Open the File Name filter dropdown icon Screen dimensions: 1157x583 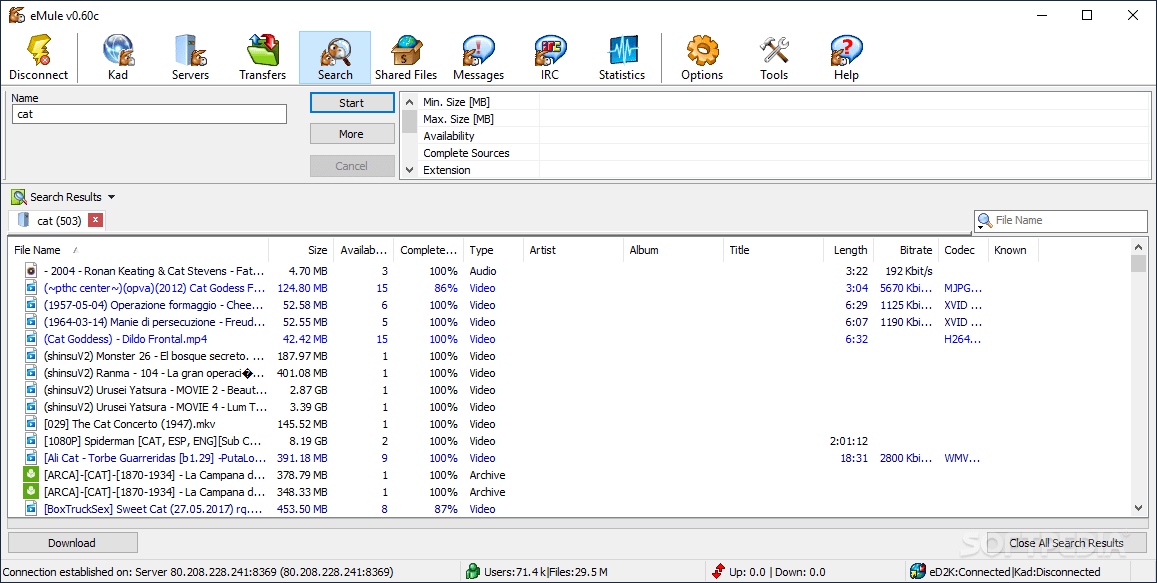pyautogui.click(x=984, y=221)
